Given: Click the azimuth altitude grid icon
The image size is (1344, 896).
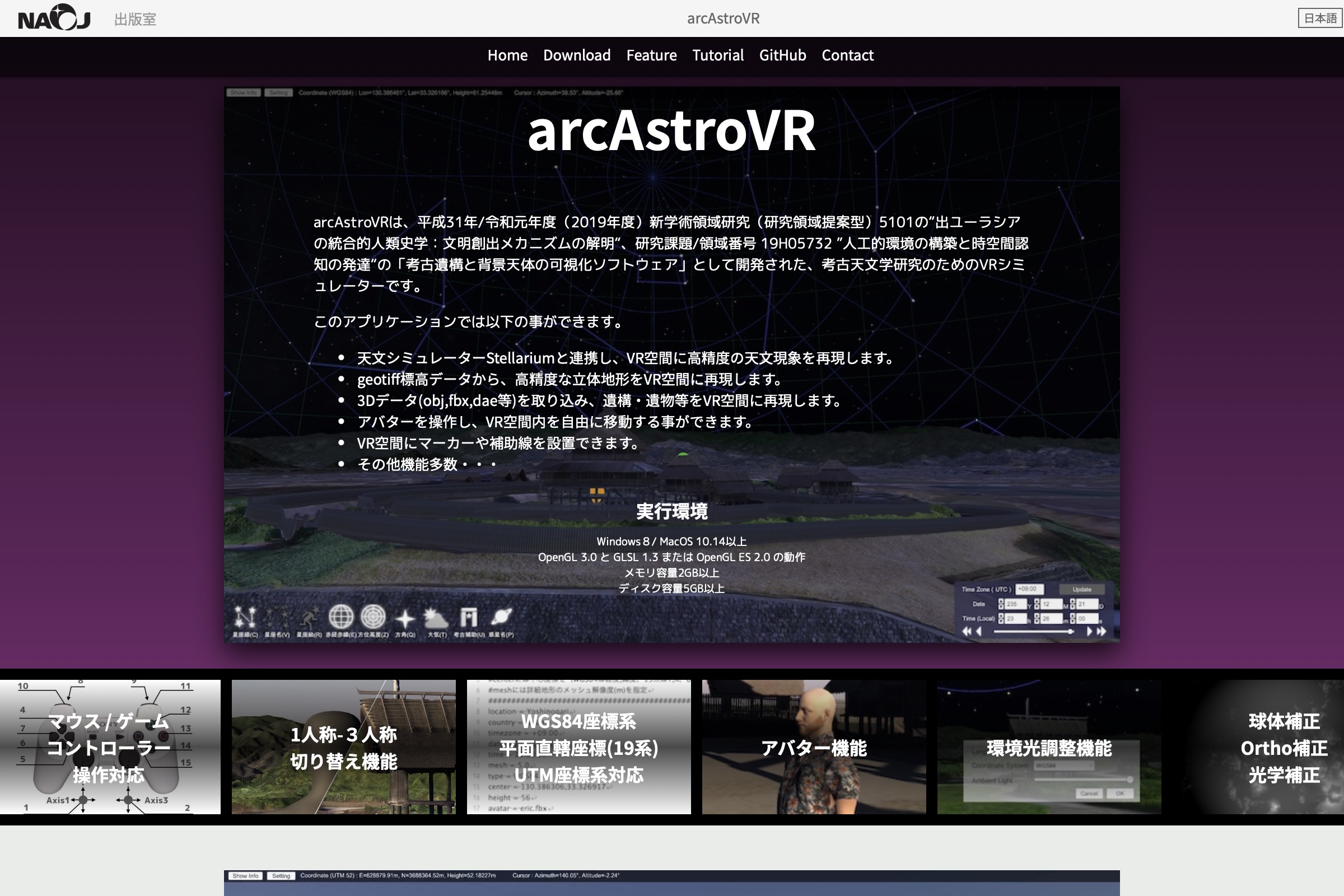Looking at the screenshot, I should tap(373, 617).
